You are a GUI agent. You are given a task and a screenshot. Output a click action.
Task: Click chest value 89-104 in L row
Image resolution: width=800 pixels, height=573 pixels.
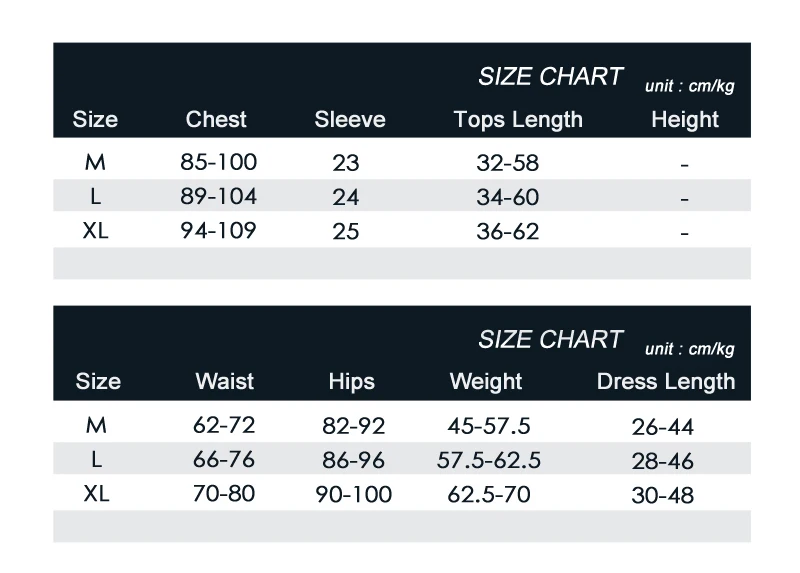pos(218,196)
